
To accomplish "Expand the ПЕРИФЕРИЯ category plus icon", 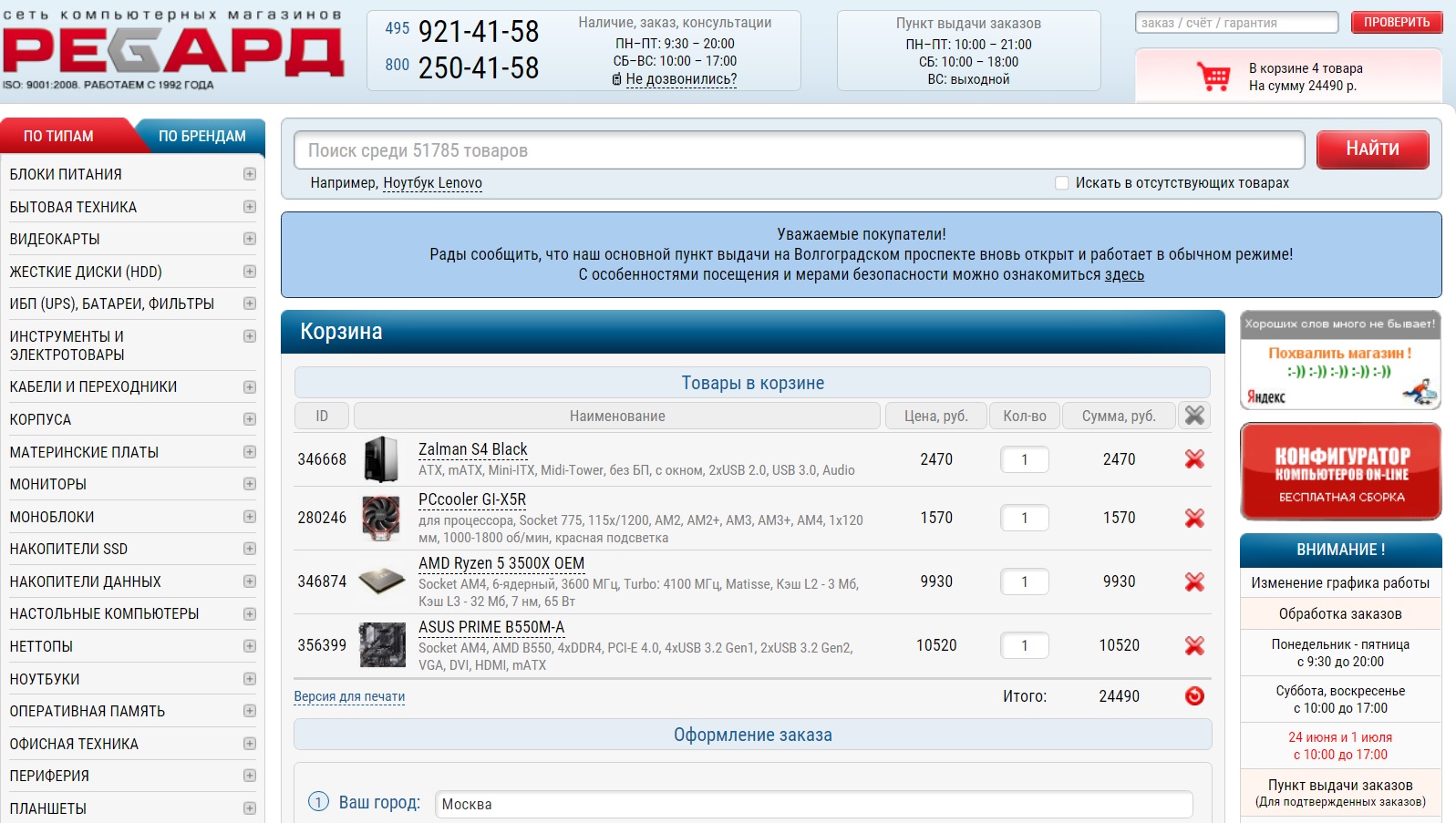I will click(250, 776).
